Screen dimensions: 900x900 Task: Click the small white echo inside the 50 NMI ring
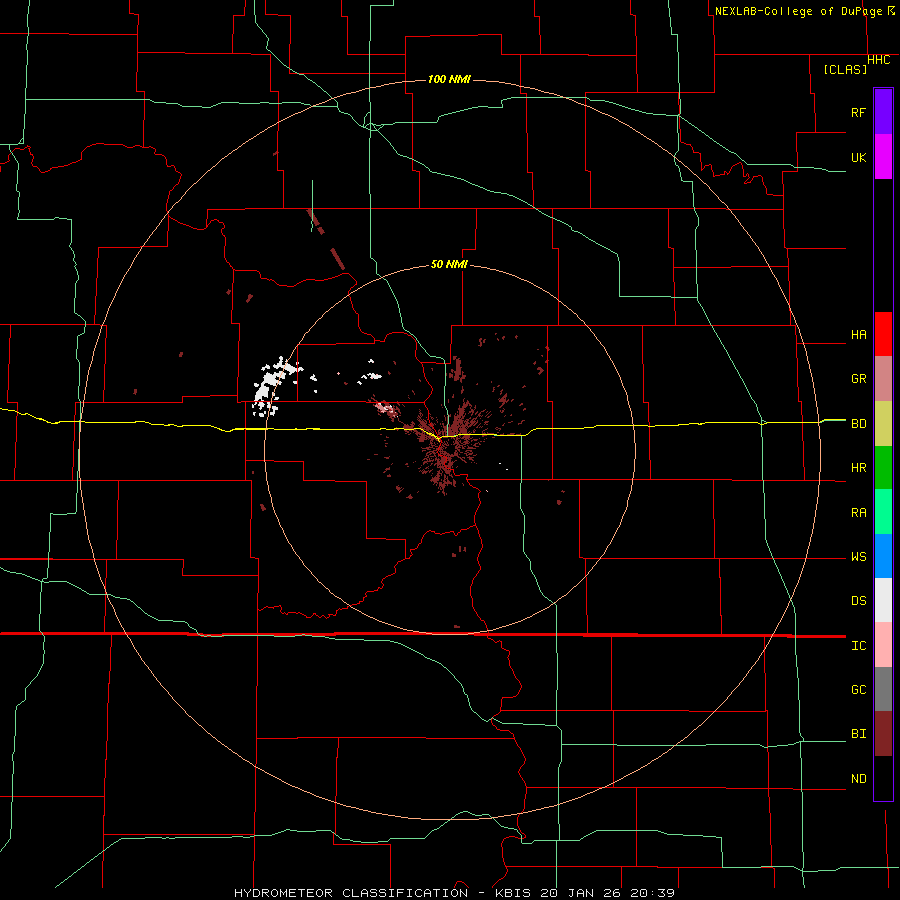370,377
